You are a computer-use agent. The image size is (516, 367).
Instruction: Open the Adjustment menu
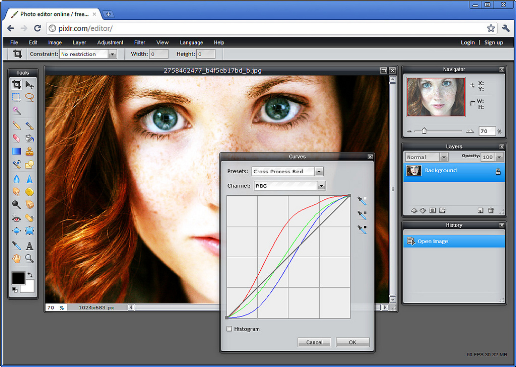pyautogui.click(x=110, y=42)
